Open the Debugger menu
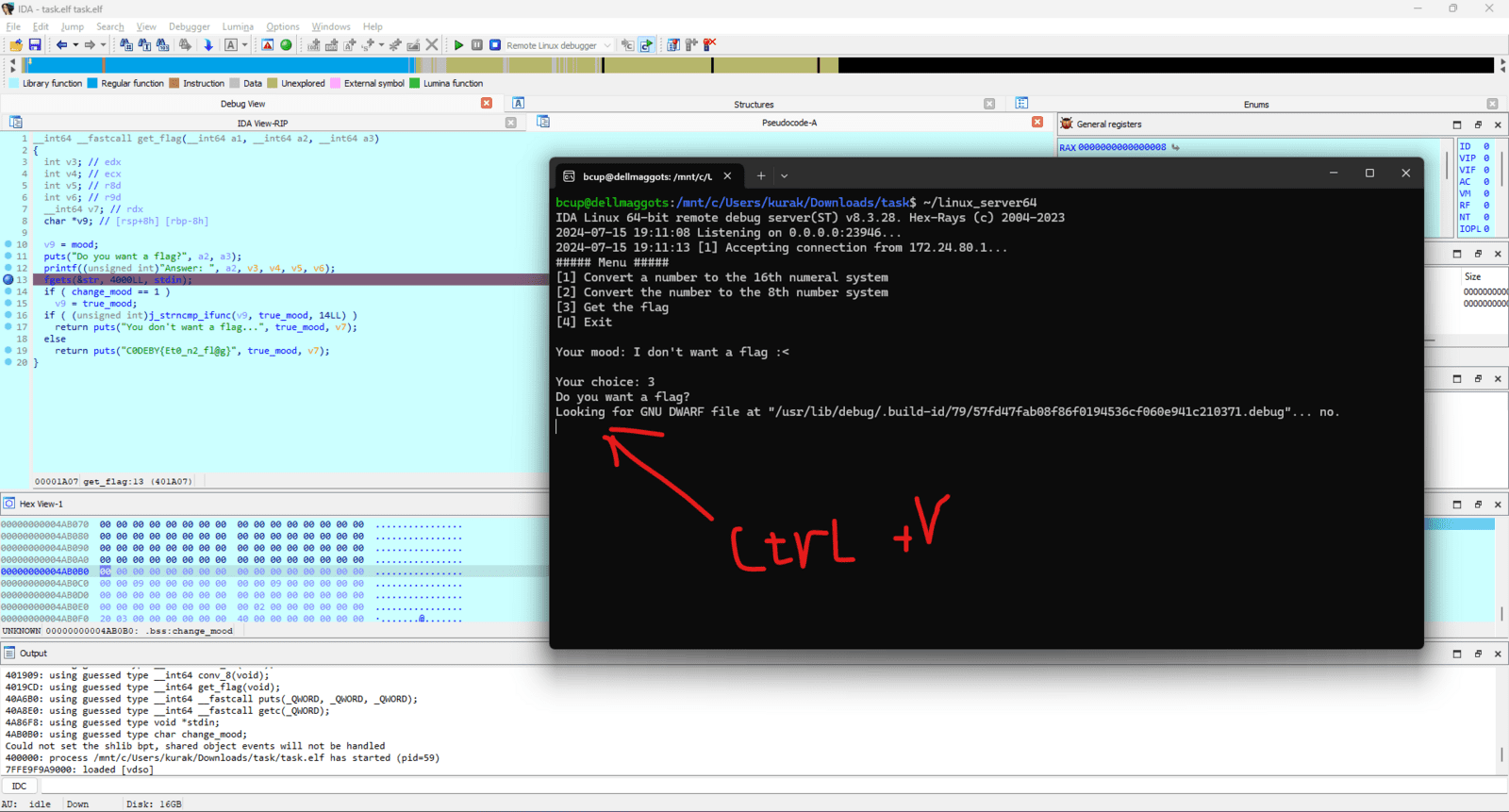This screenshot has height=812, width=1509. pyautogui.click(x=190, y=26)
